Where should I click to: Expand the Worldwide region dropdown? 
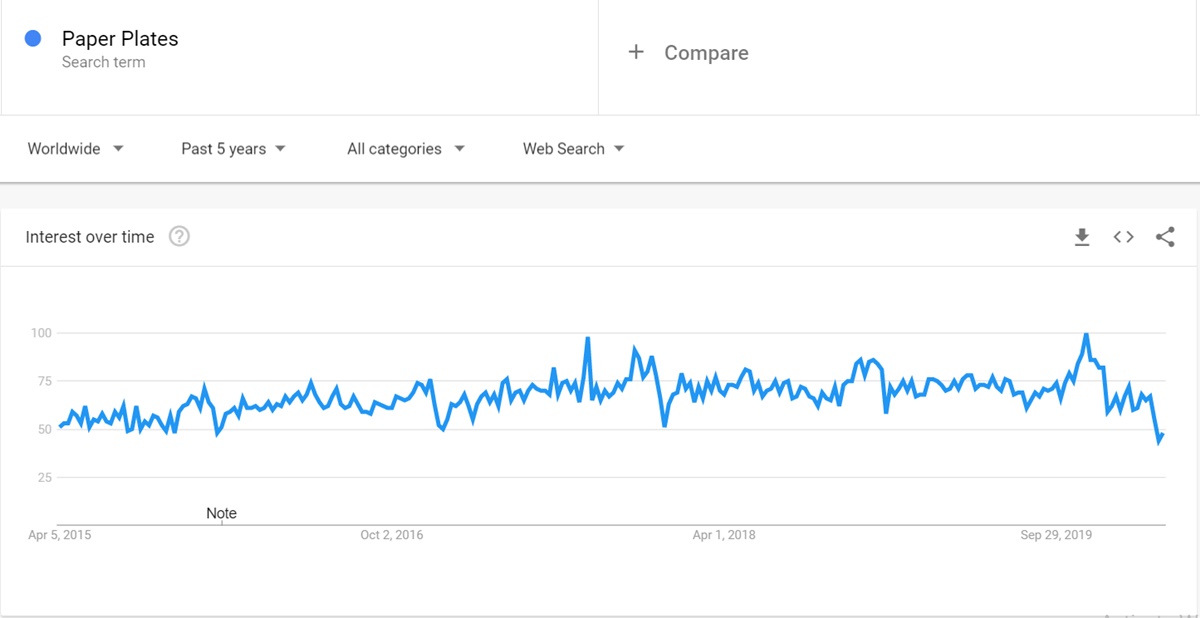coord(76,149)
